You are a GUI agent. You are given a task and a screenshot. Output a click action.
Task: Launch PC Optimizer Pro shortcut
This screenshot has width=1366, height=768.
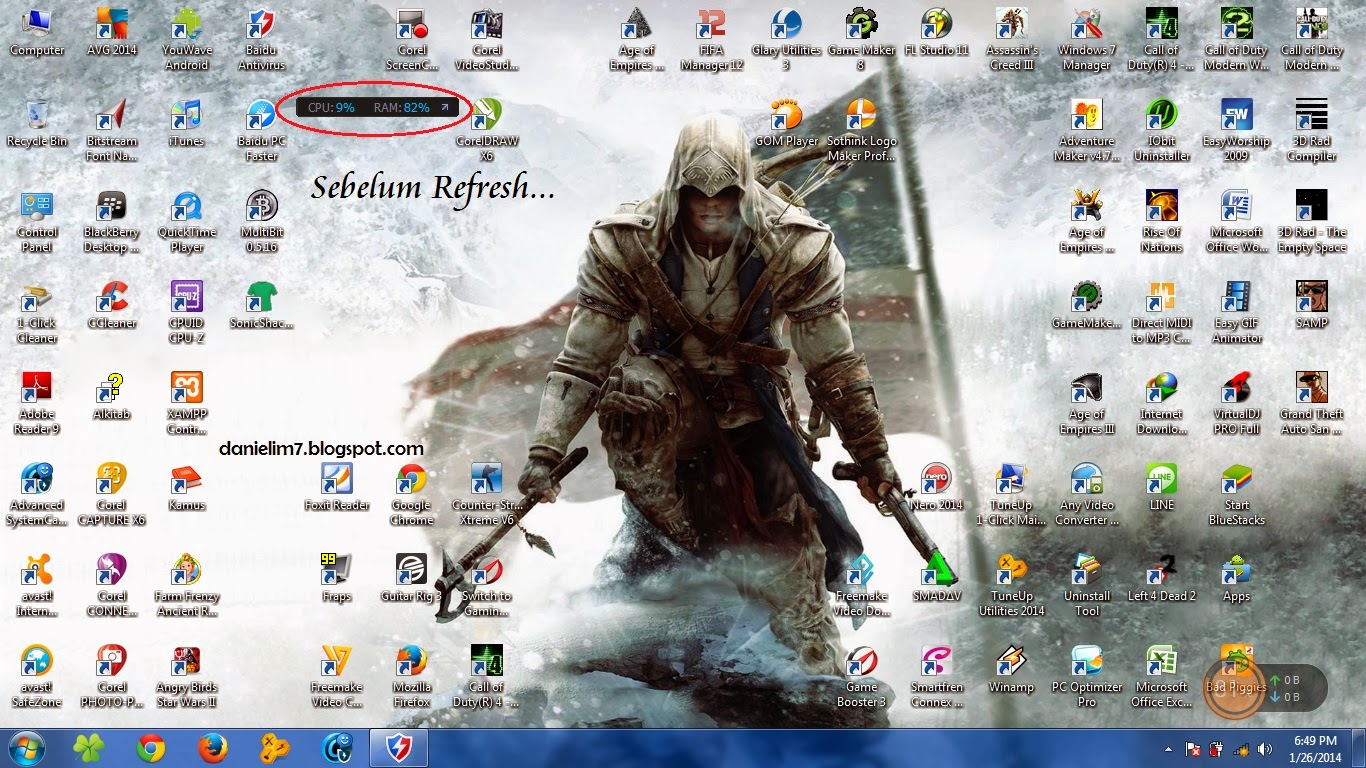pyautogui.click(x=1087, y=676)
